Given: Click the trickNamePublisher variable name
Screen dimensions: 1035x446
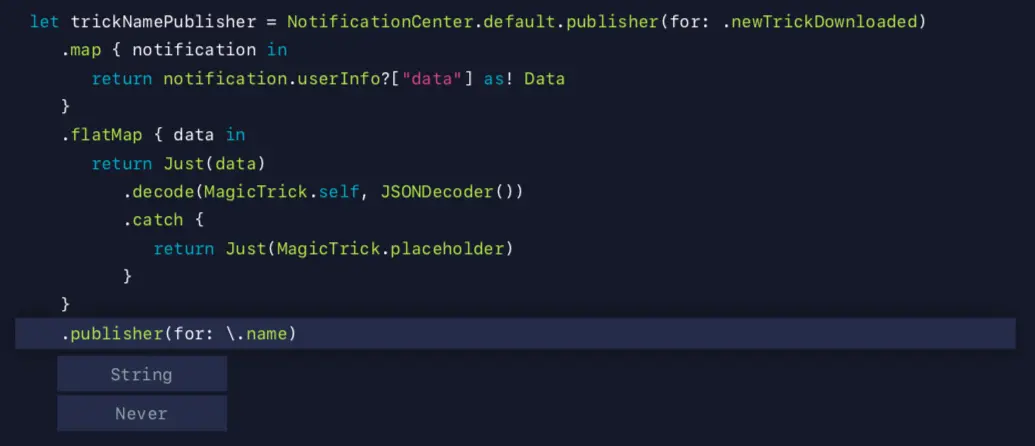Looking at the screenshot, I should point(163,22).
